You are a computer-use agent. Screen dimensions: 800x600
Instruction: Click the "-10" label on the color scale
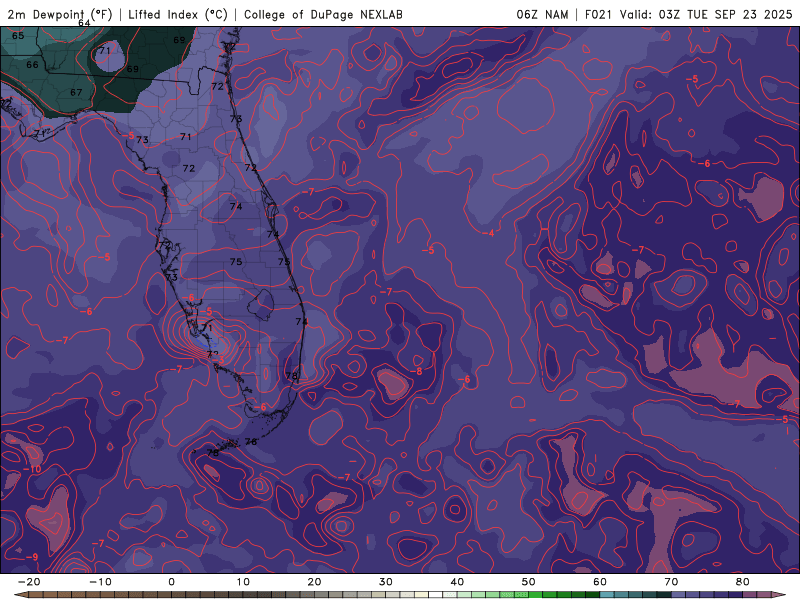click(100, 582)
